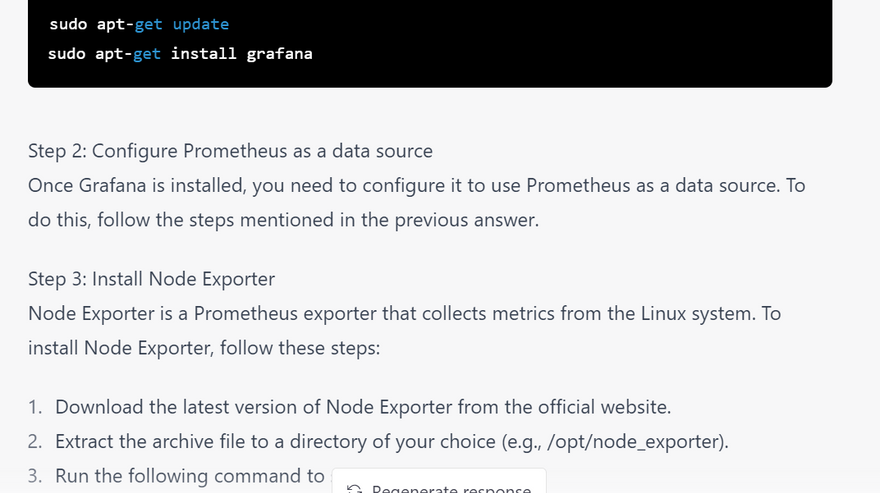
Task: Click the list number "1." marker
Action: point(36,407)
